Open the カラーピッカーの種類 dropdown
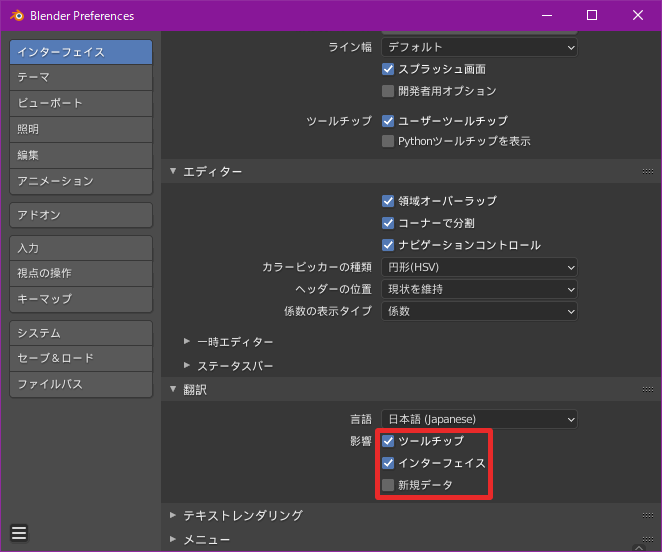The width and height of the screenshot is (662, 552). coord(479,267)
